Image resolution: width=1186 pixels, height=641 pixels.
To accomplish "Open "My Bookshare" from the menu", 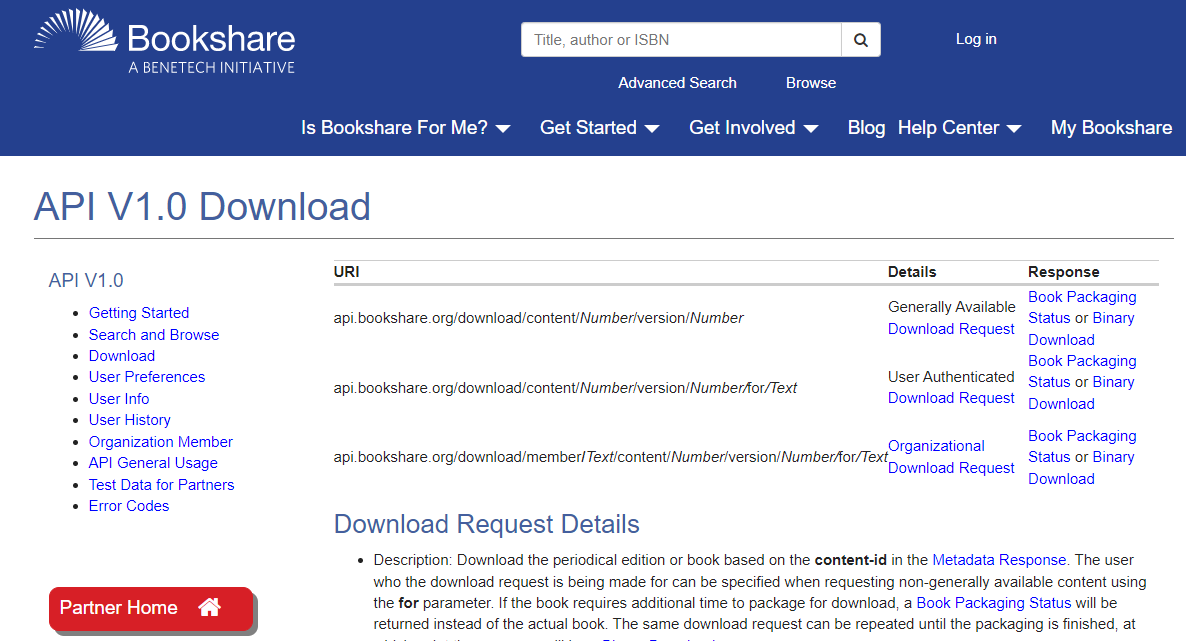I will [1111, 128].
